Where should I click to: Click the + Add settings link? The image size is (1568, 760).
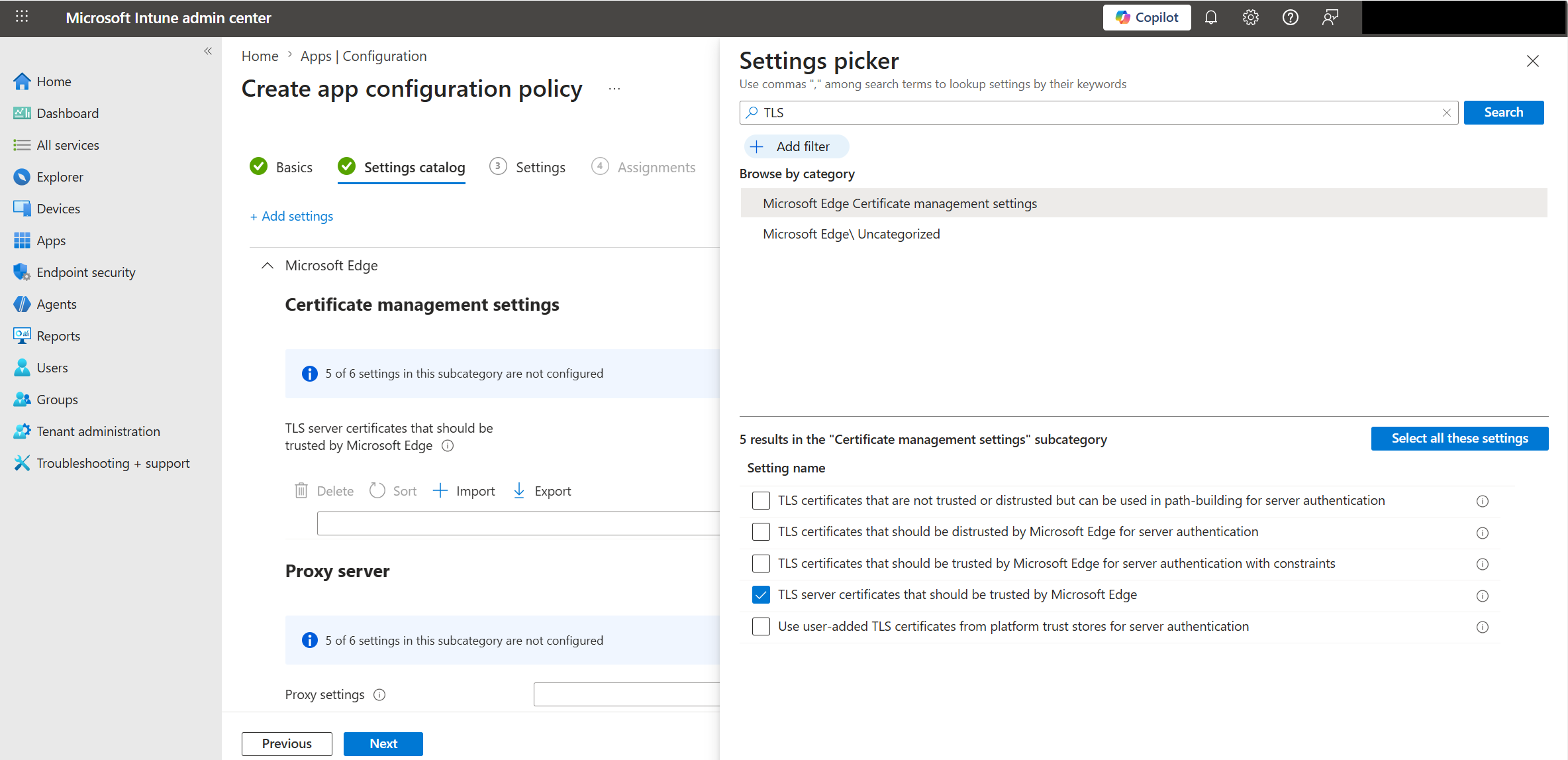[x=291, y=216]
